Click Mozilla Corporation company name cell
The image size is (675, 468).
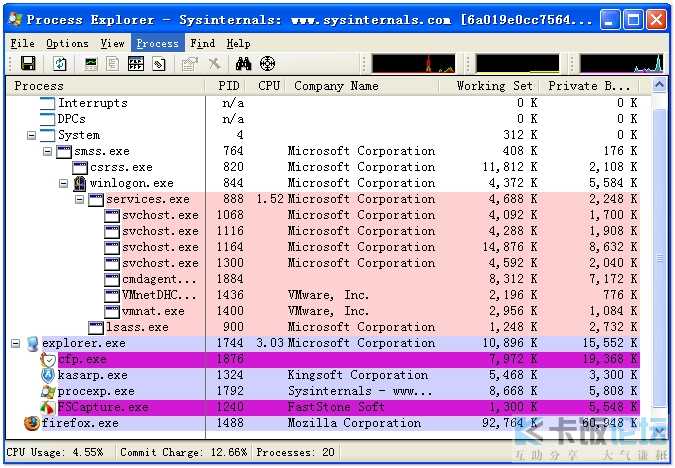354,423
